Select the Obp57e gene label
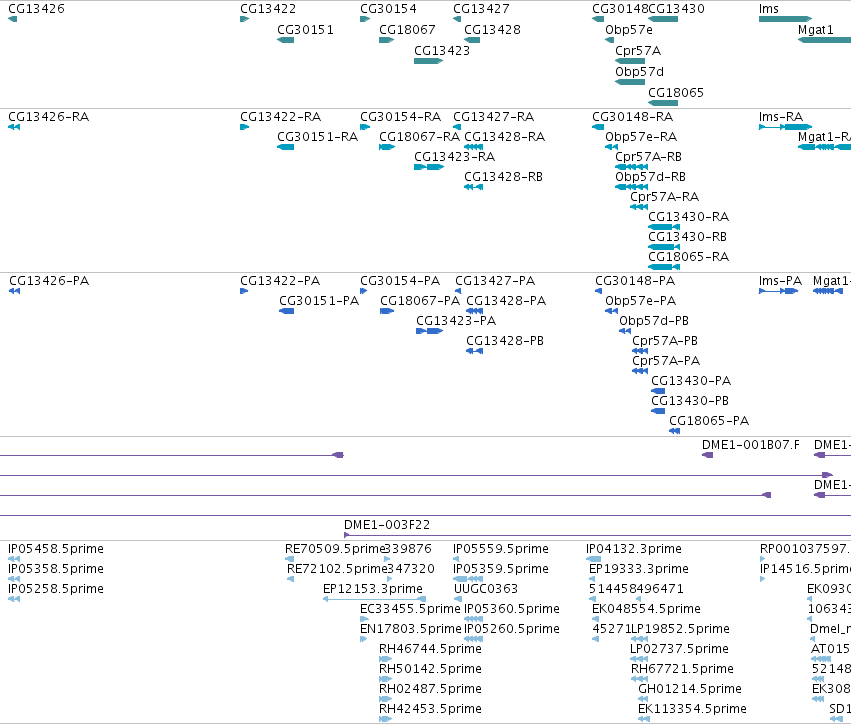851x724 pixels. (x=628, y=30)
